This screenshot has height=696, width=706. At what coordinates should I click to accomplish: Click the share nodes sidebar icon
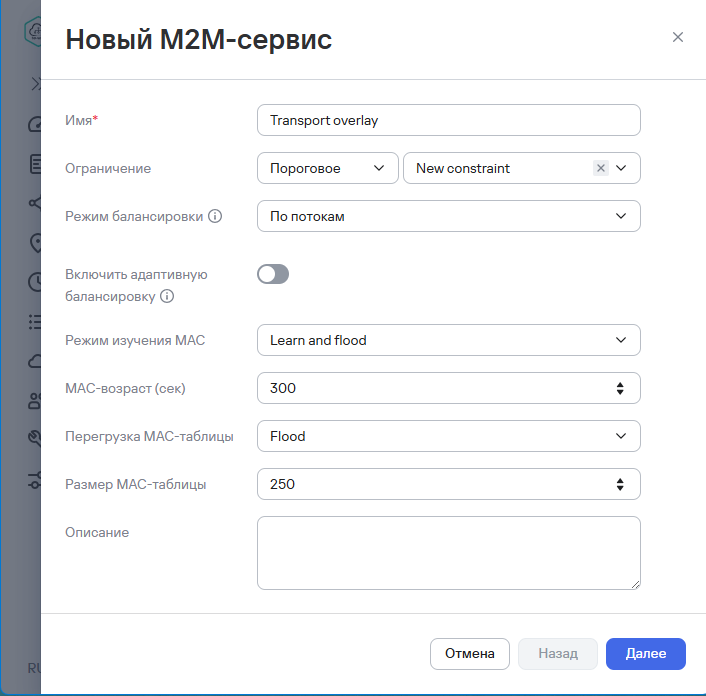(x=35, y=203)
